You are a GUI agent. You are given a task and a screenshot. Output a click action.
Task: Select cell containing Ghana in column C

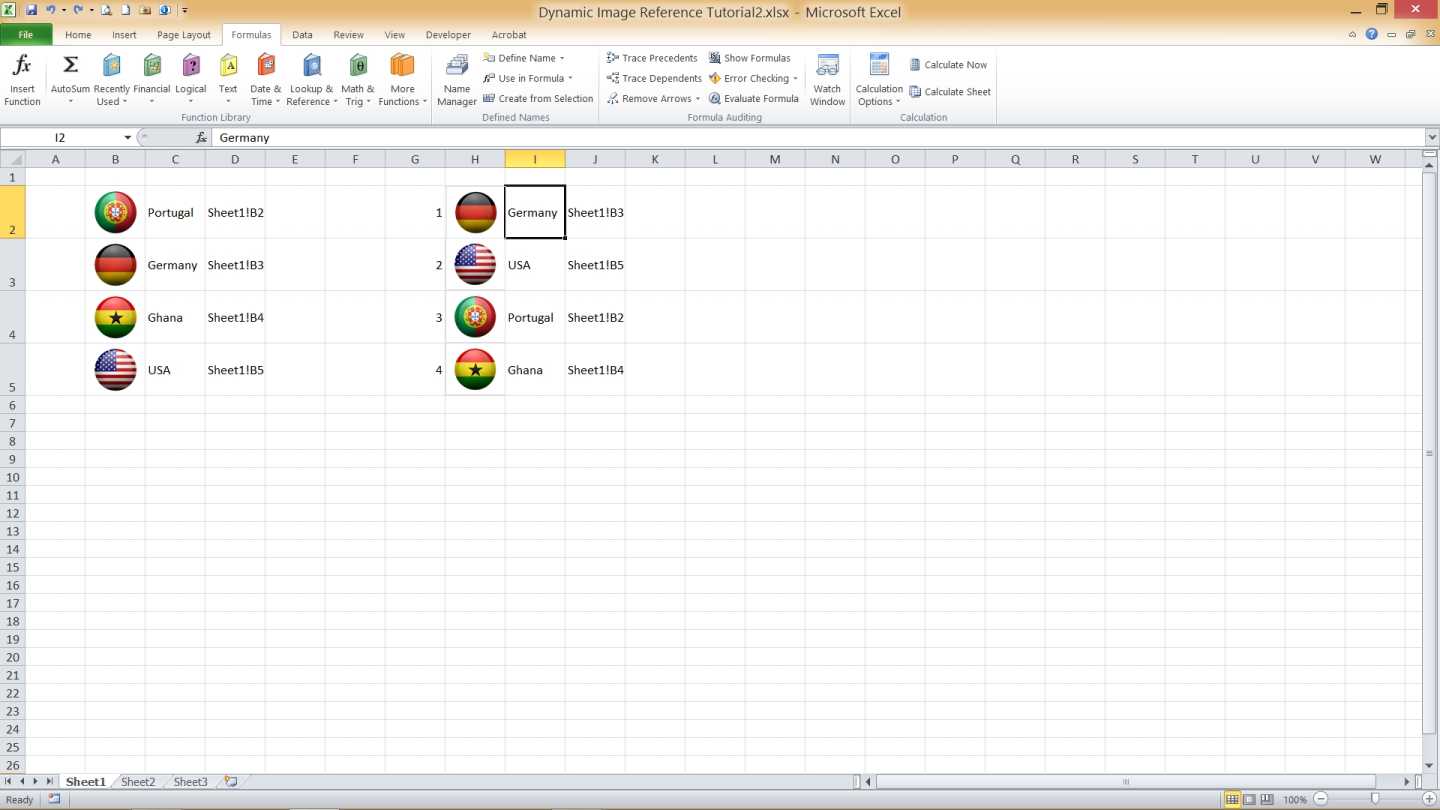click(x=175, y=317)
